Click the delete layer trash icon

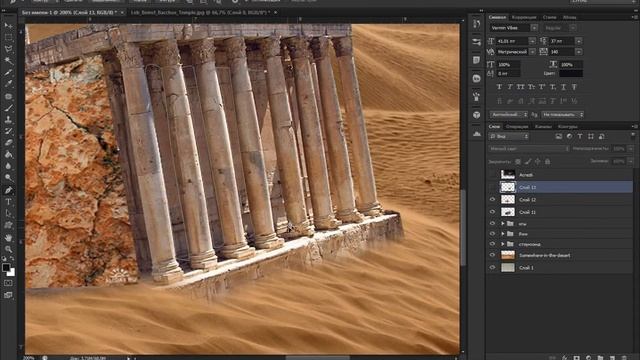(x=624, y=357)
